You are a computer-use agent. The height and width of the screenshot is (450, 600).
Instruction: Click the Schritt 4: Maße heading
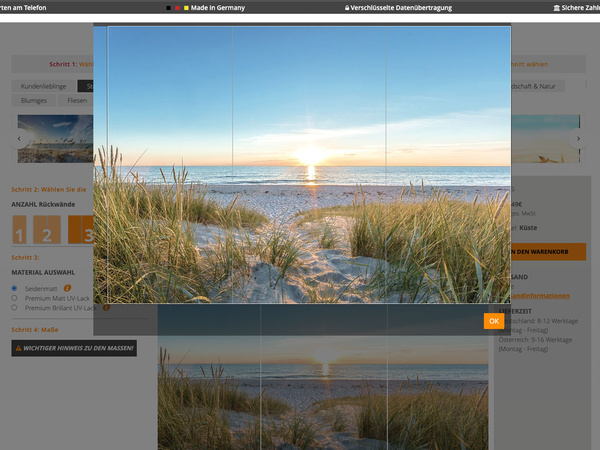[35, 329]
